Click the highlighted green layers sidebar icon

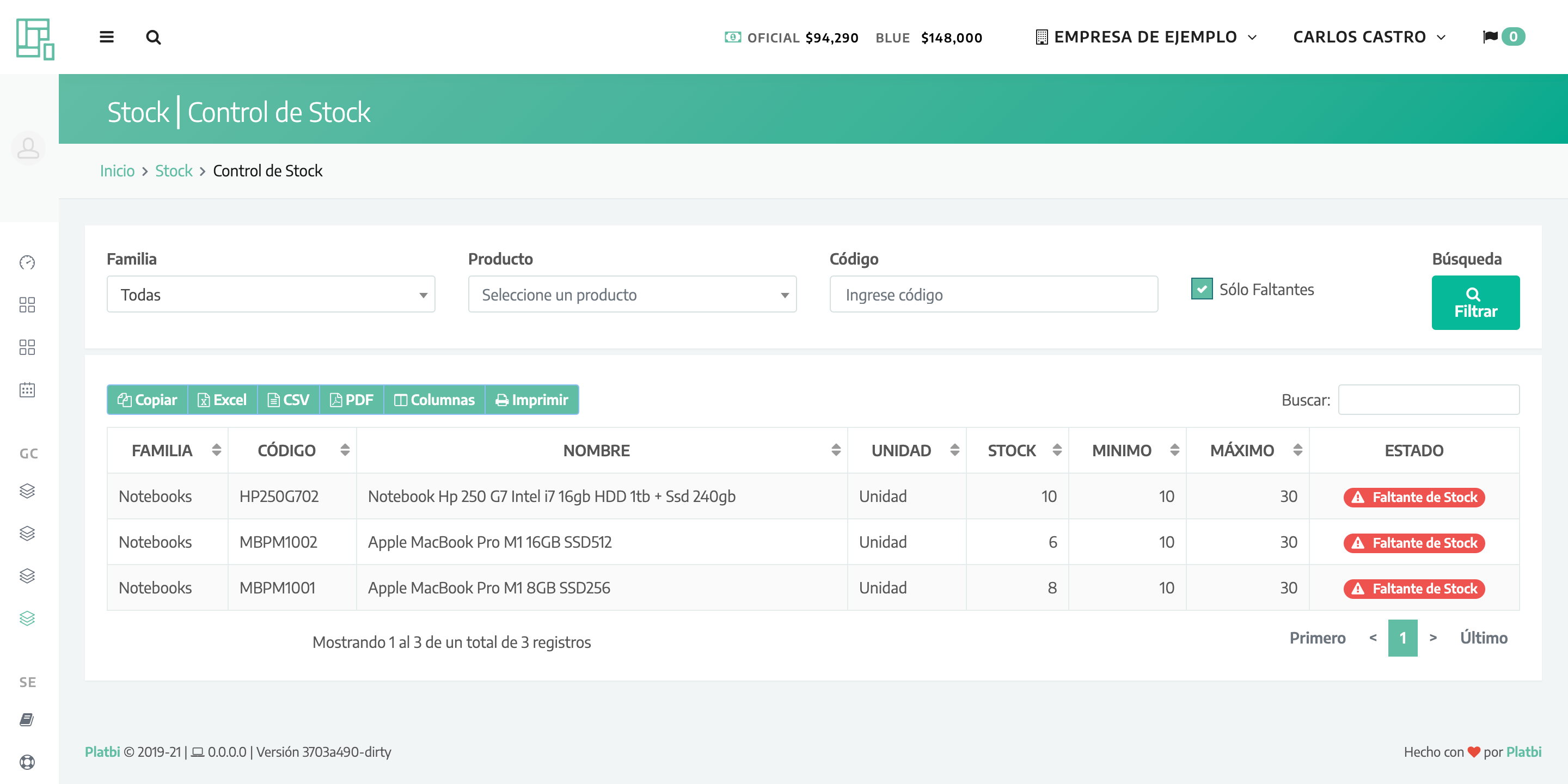tap(27, 618)
